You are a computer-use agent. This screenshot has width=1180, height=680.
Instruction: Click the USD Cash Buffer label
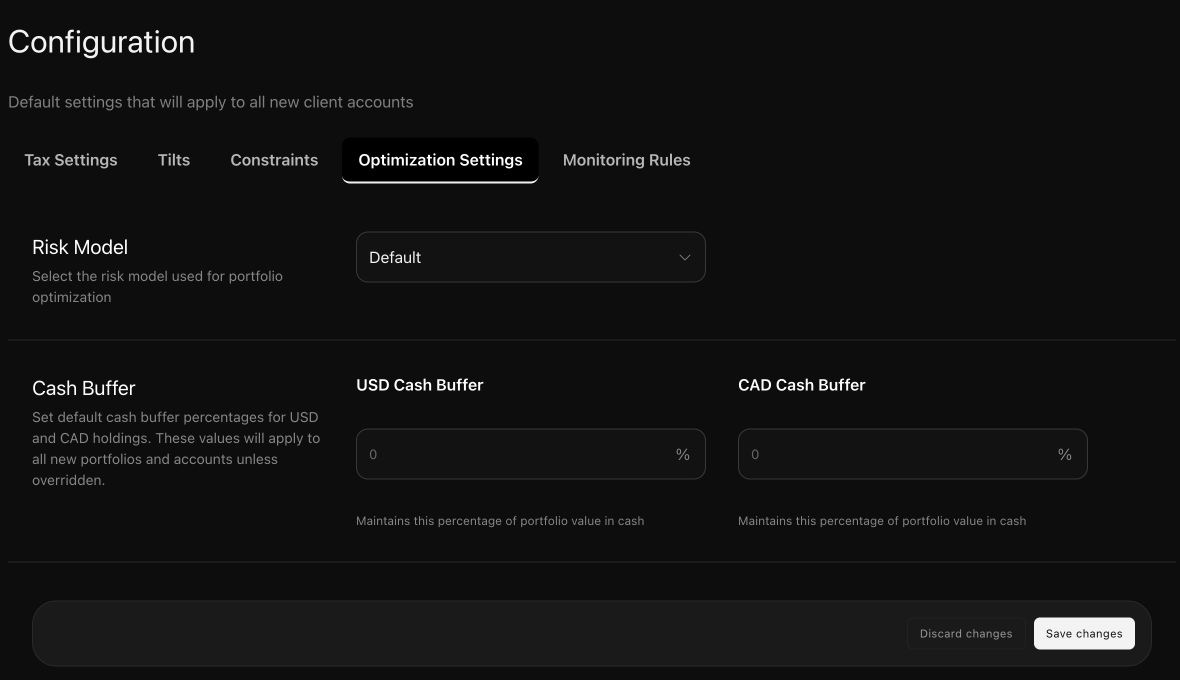coord(419,385)
